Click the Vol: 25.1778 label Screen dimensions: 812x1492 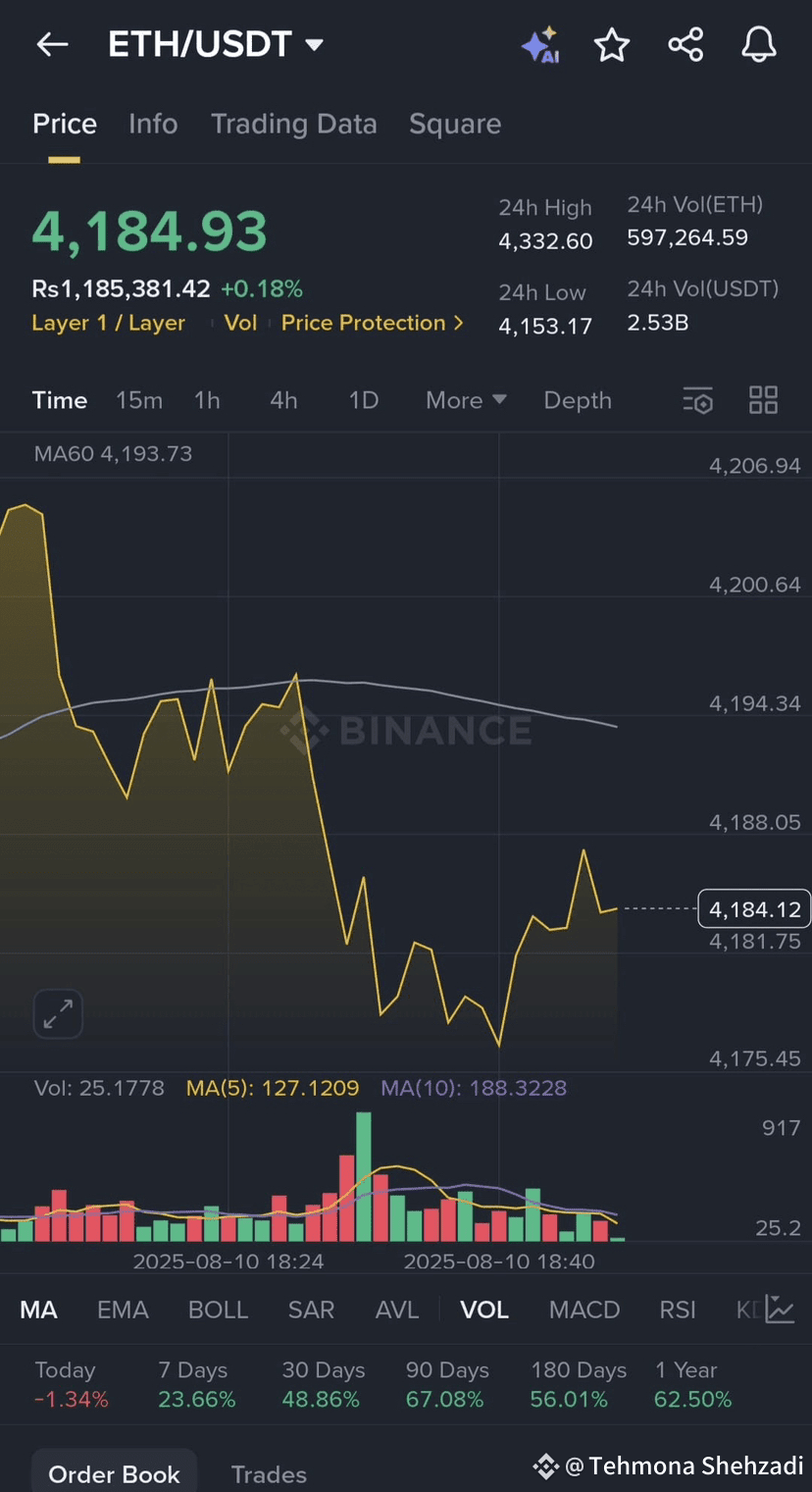click(99, 1088)
